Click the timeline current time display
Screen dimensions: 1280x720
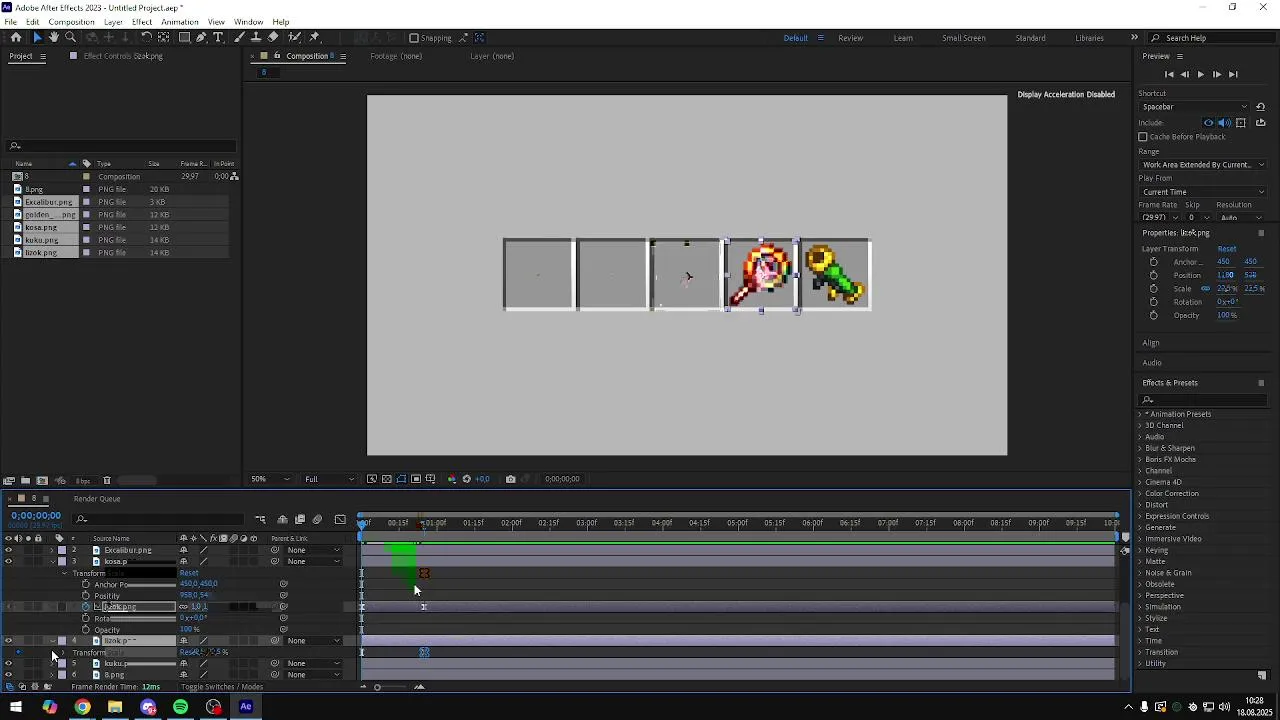[x=36, y=516]
